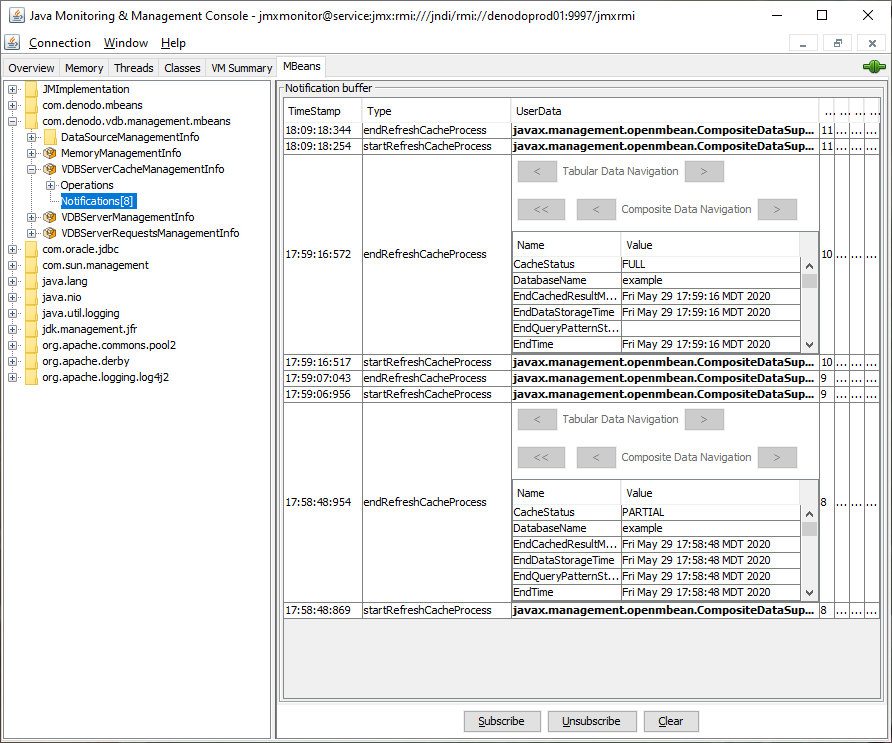Click the UserData column header
This screenshot has height=743, width=892.
(664, 111)
